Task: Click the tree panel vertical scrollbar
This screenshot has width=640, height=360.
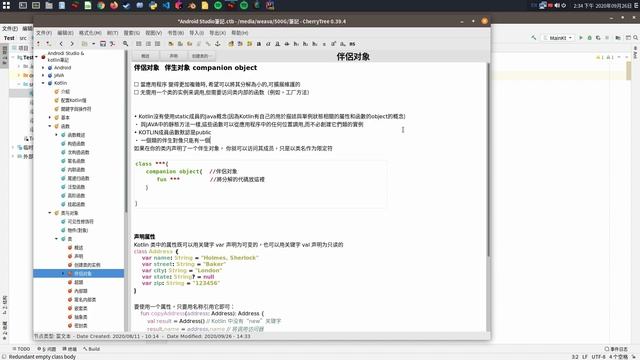Action: tap(126, 131)
